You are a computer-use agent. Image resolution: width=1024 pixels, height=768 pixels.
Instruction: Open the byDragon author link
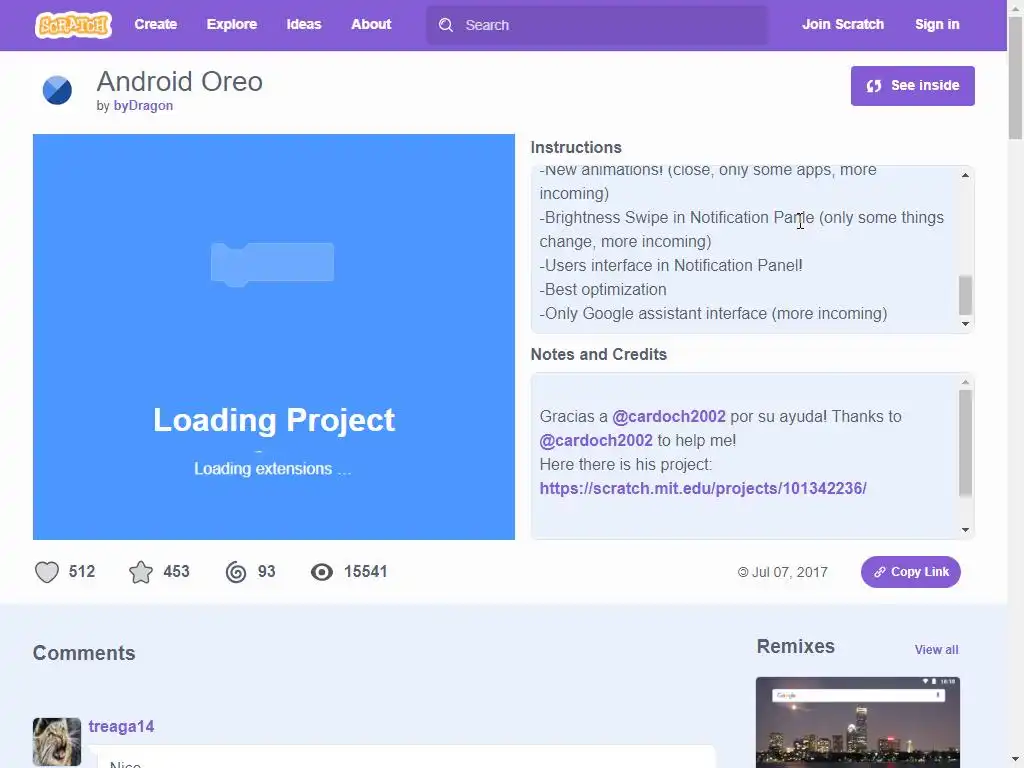click(143, 106)
